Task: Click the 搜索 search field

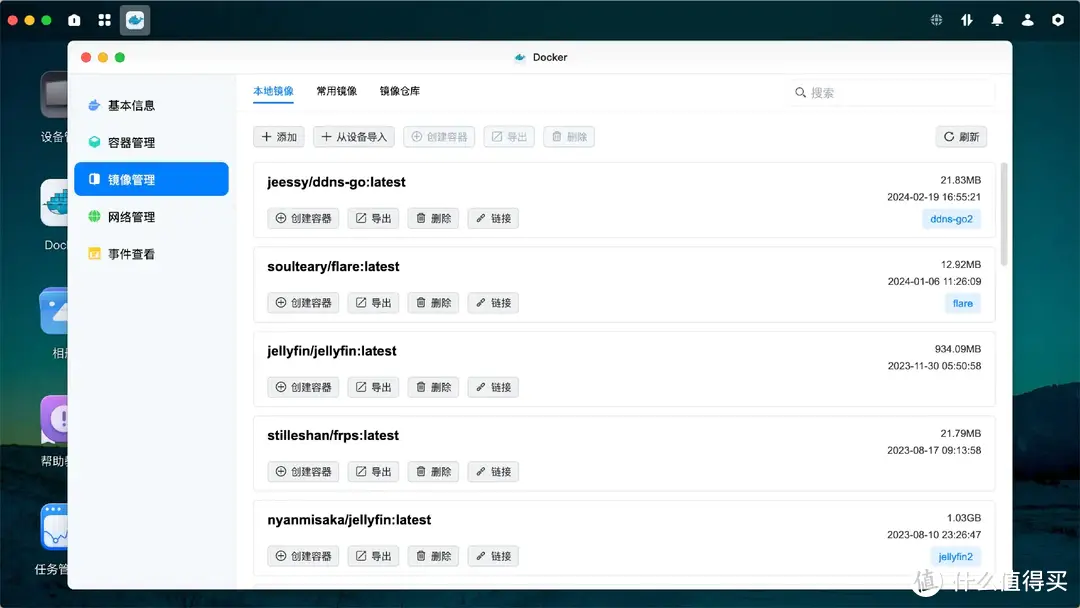Action: click(x=893, y=92)
